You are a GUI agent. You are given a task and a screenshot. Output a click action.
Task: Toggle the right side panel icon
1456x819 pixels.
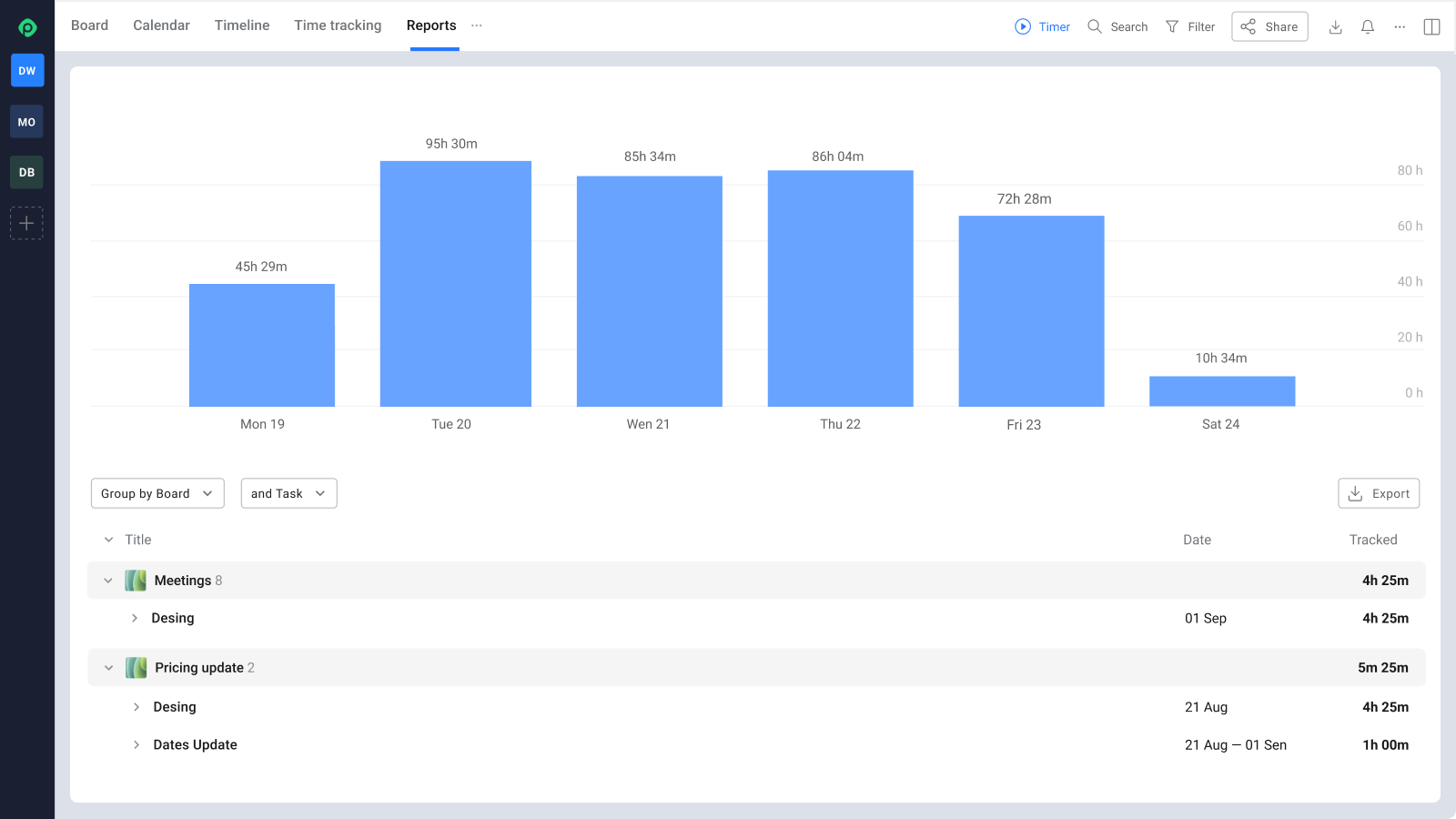click(x=1431, y=27)
